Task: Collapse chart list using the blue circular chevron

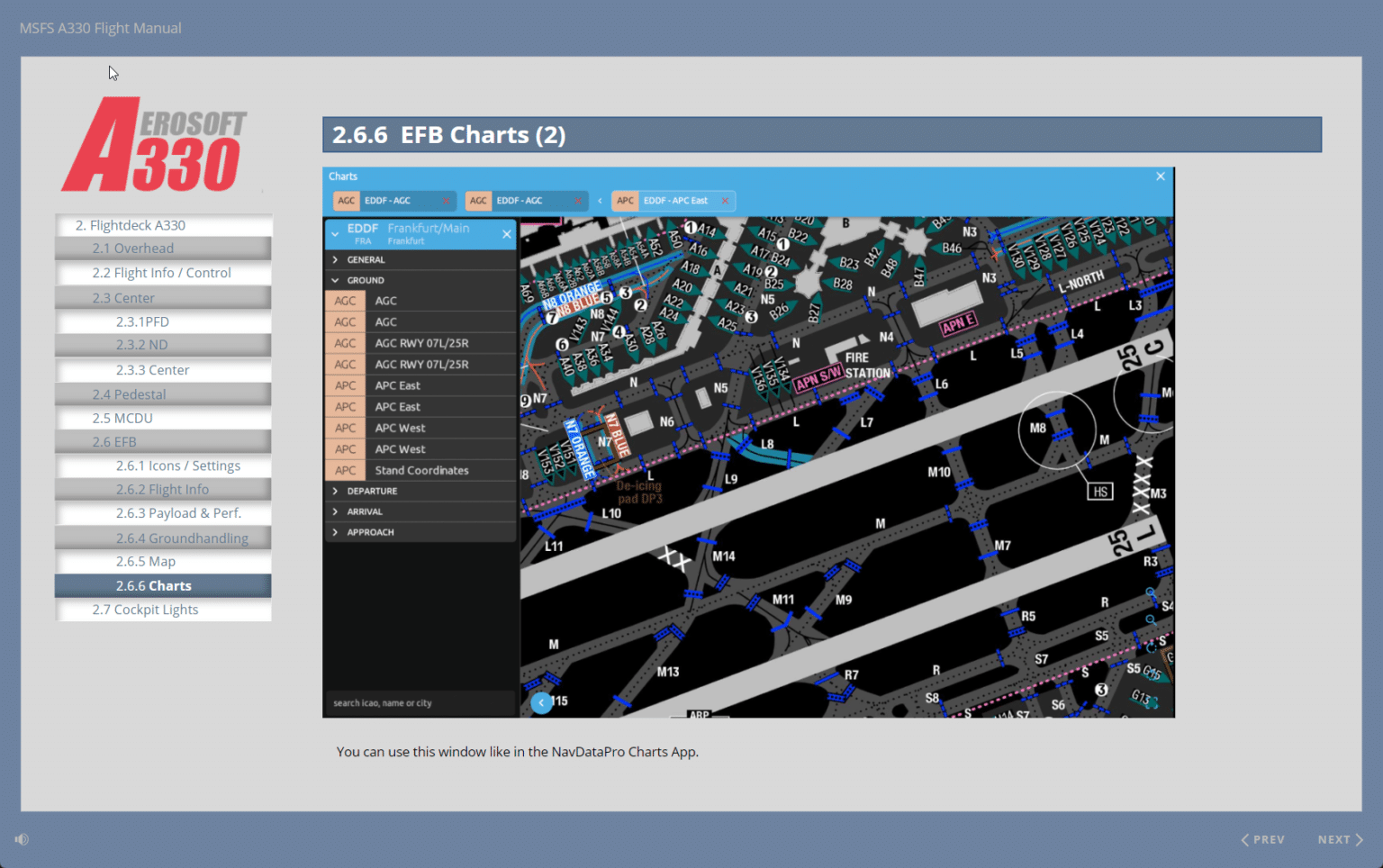Action: coord(541,702)
